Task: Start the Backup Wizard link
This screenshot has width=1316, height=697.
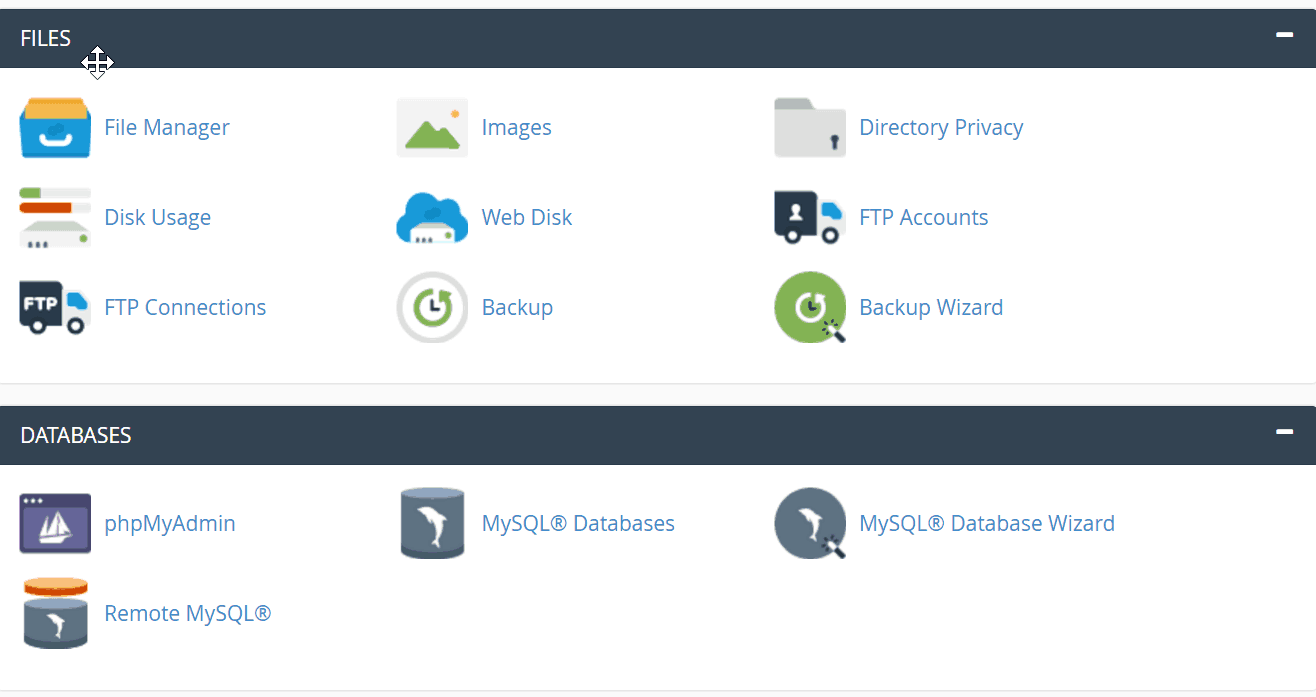Action: (931, 307)
